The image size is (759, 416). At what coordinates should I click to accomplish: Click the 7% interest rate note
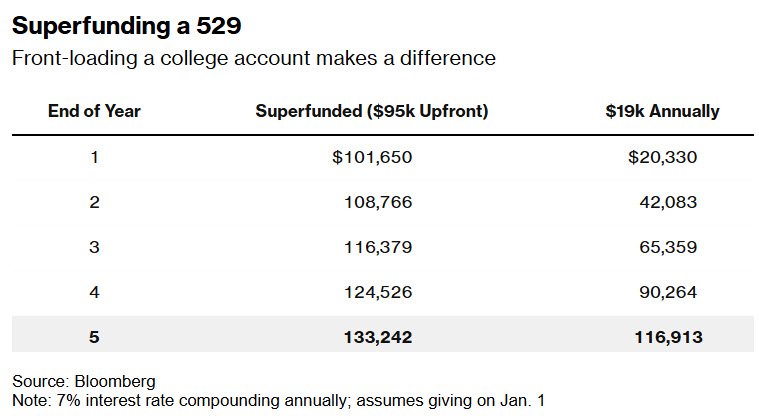279,399
